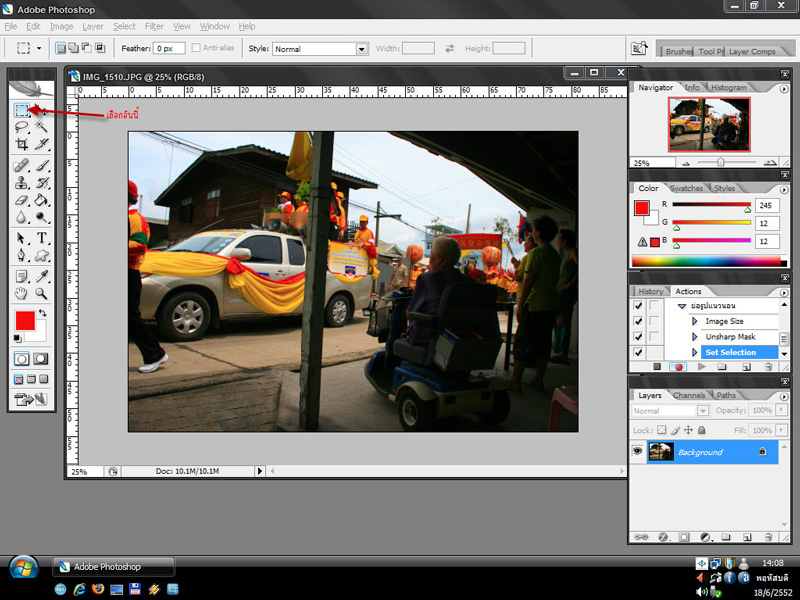Open the Opacity slider arrow in Layers
800x600 pixels.
click(781, 410)
